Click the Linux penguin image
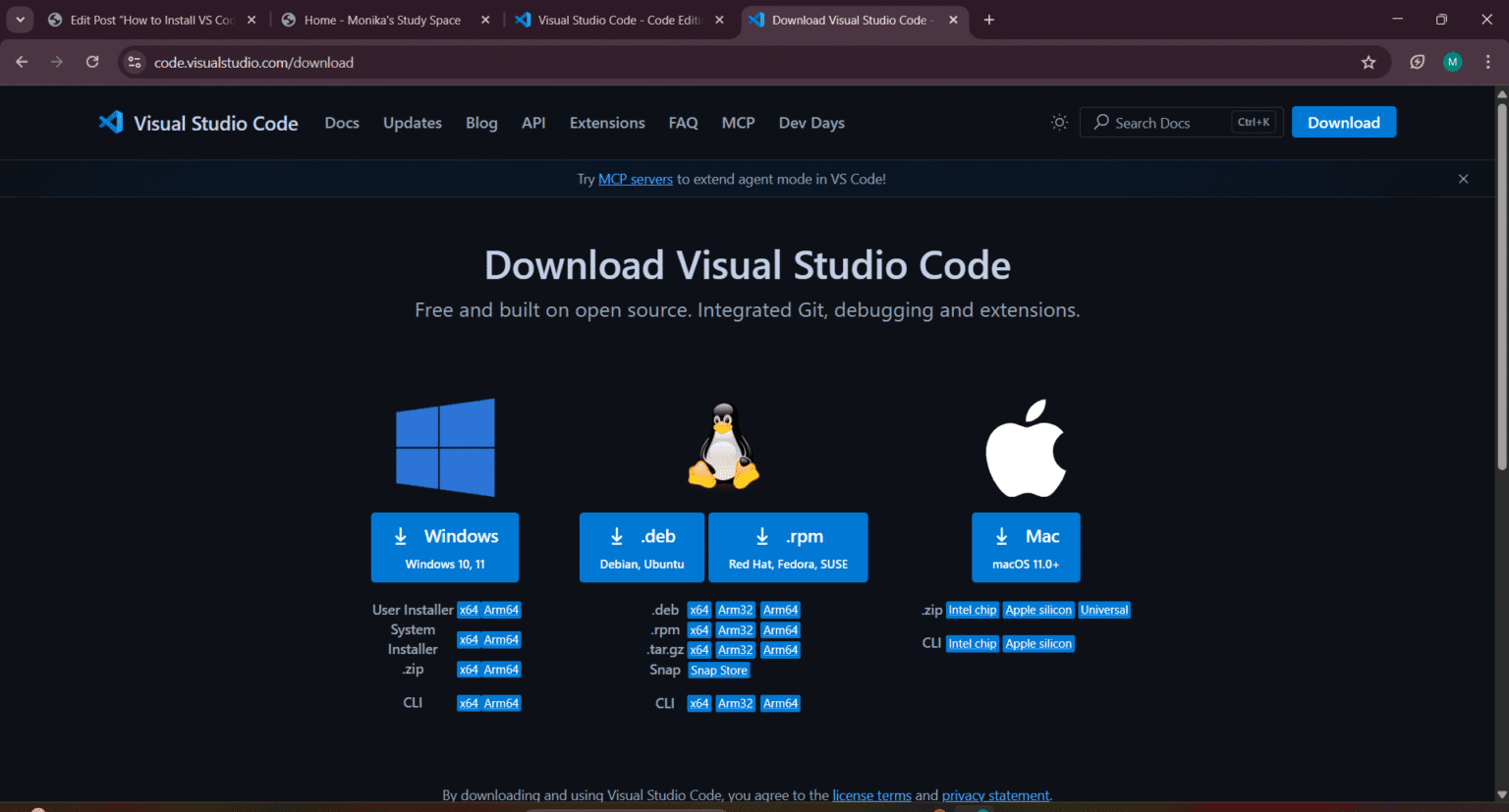The height and width of the screenshot is (812, 1509). click(x=723, y=445)
